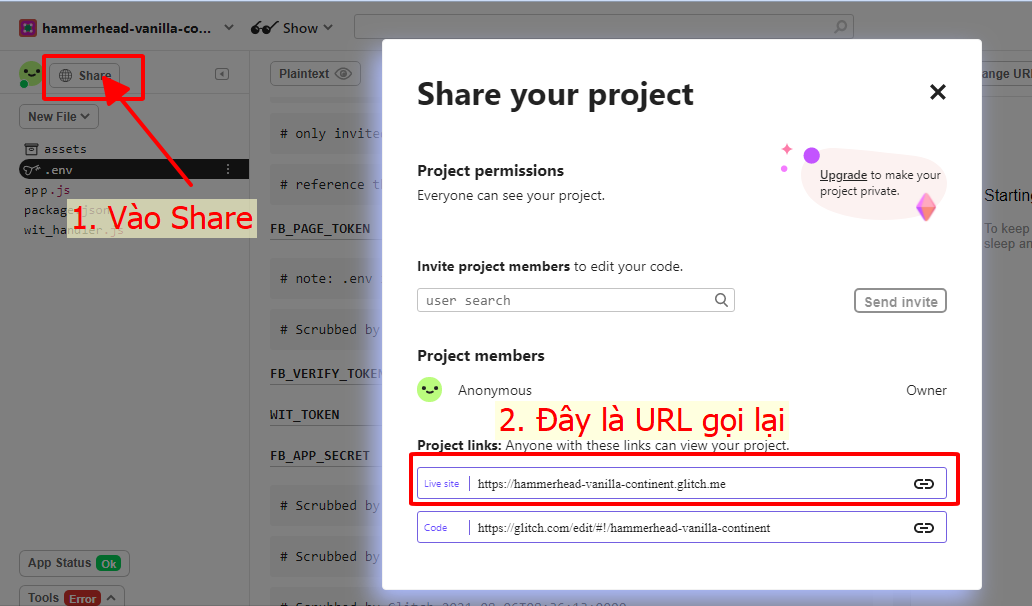Click the magnifier icon in top search bar
The image size is (1032, 606).
click(840, 26)
